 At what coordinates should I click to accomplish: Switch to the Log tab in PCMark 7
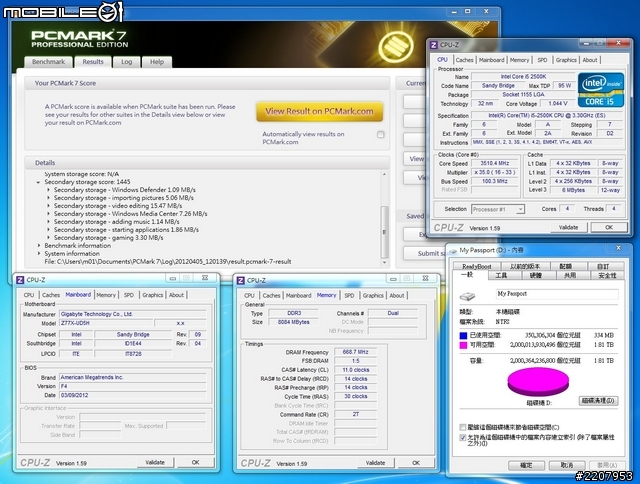click(x=127, y=62)
